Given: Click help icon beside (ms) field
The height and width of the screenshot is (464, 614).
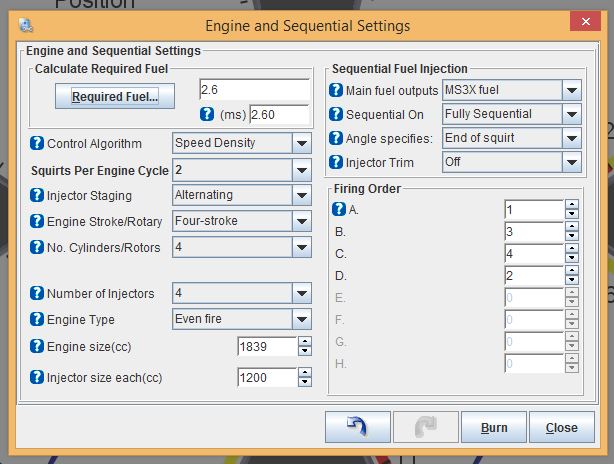Looking at the screenshot, I should click(x=207, y=114).
